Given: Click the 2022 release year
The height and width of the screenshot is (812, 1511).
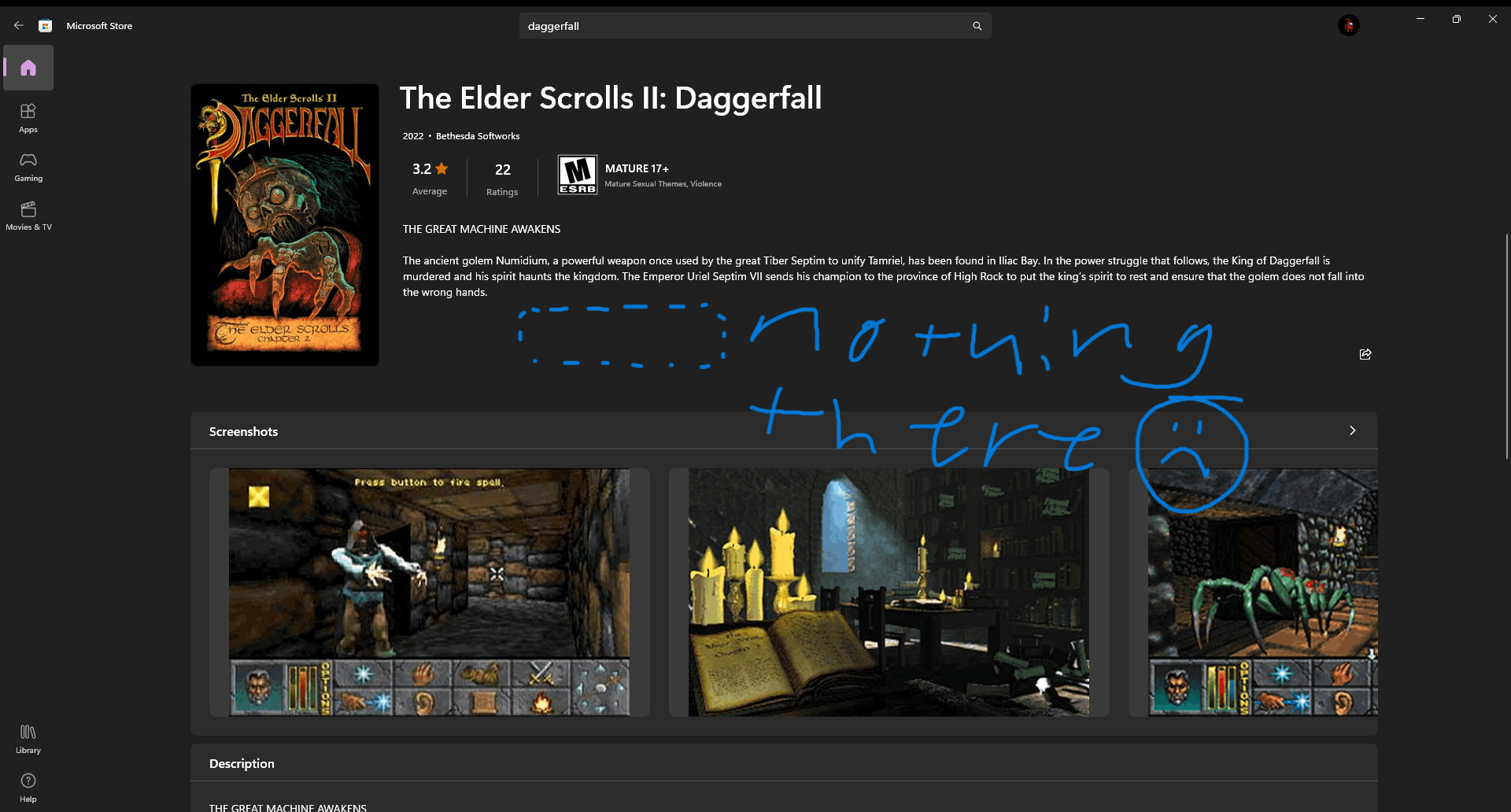Looking at the screenshot, I should pos(413,136).
